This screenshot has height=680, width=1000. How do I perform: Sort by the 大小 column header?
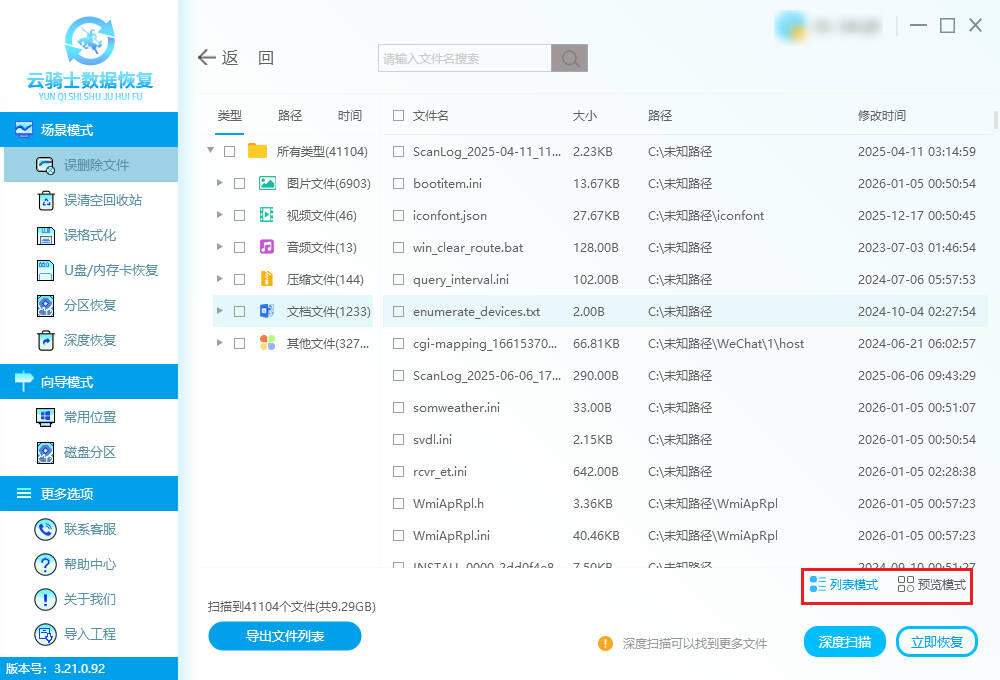tap(584, 115)
